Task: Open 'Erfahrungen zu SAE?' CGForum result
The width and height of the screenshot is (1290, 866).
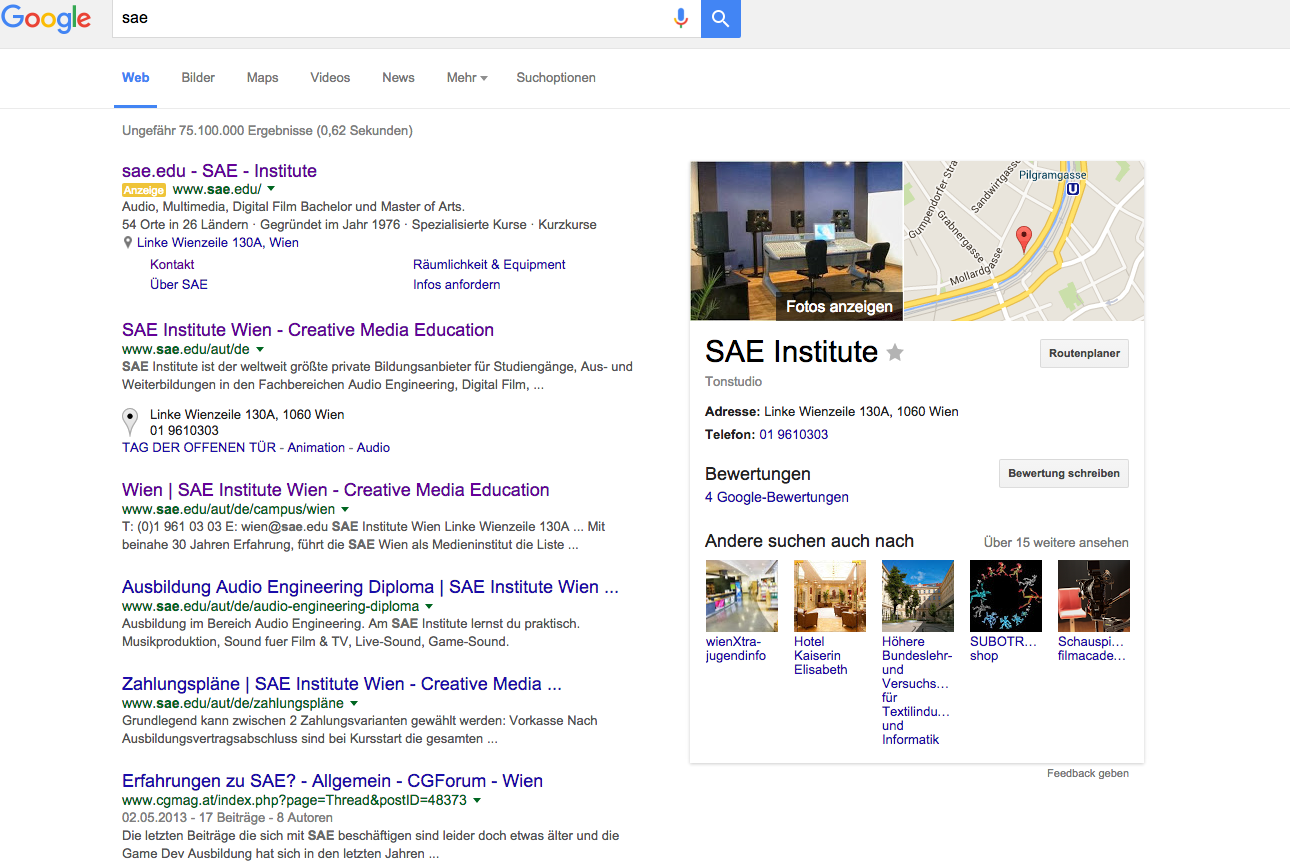Action: click(x=332, y=781)
